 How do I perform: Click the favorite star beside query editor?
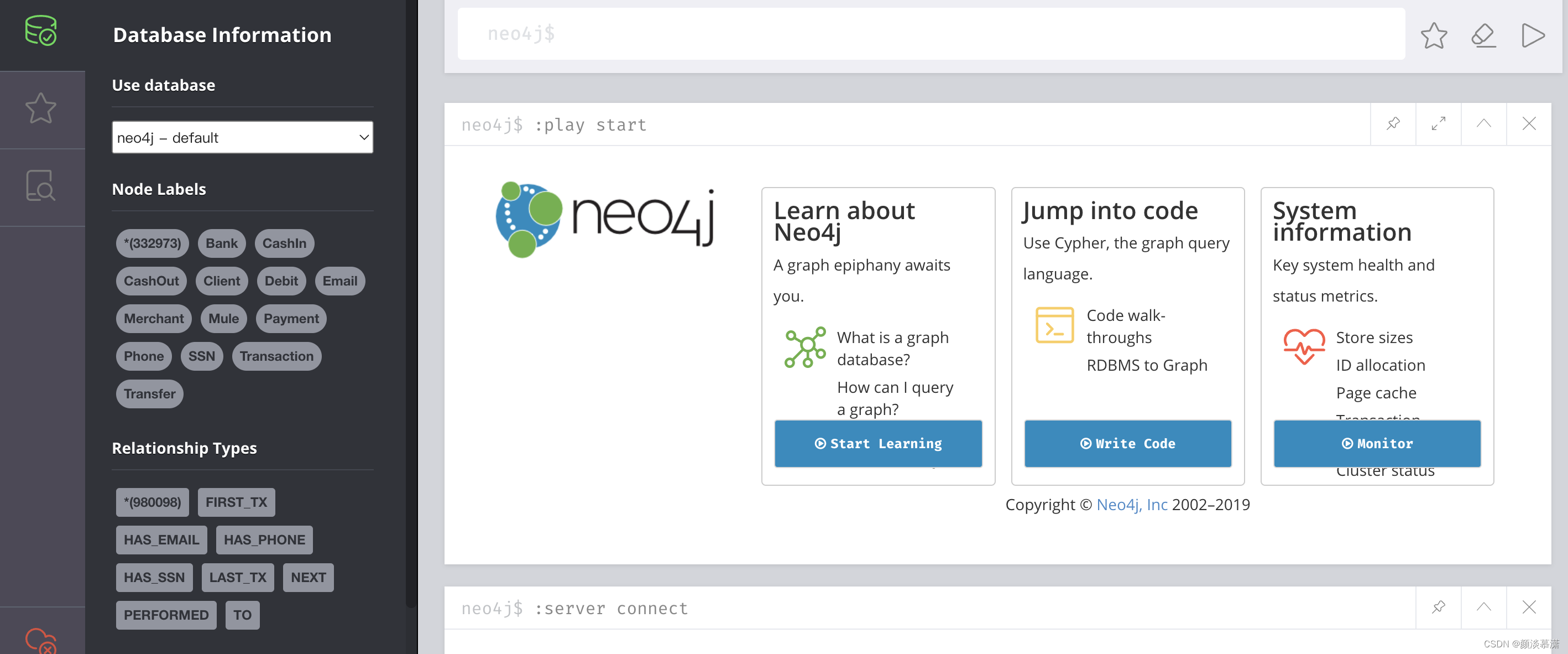coord(1434,35)
